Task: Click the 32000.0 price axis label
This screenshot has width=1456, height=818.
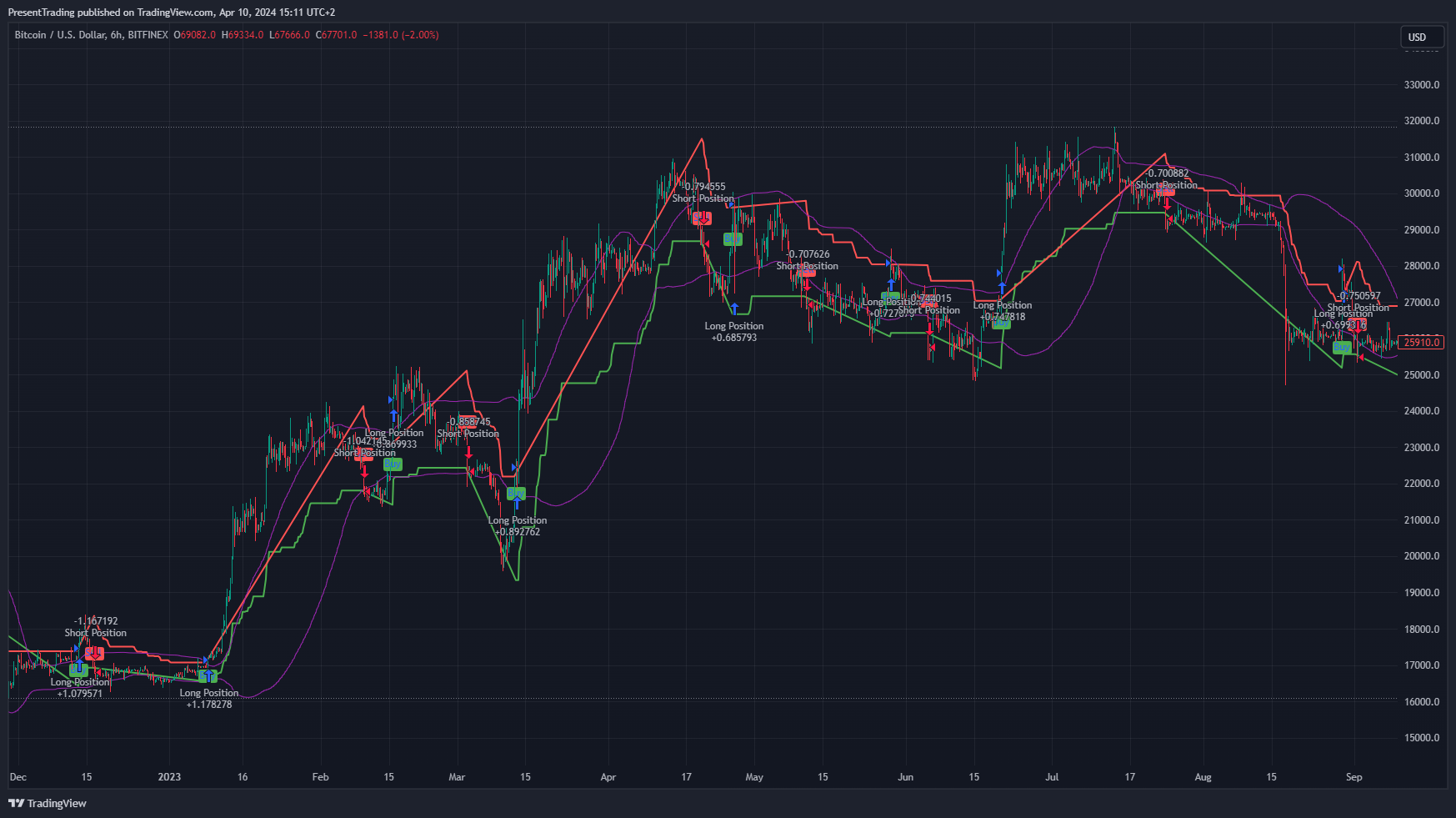Action: coord(1422,121)
